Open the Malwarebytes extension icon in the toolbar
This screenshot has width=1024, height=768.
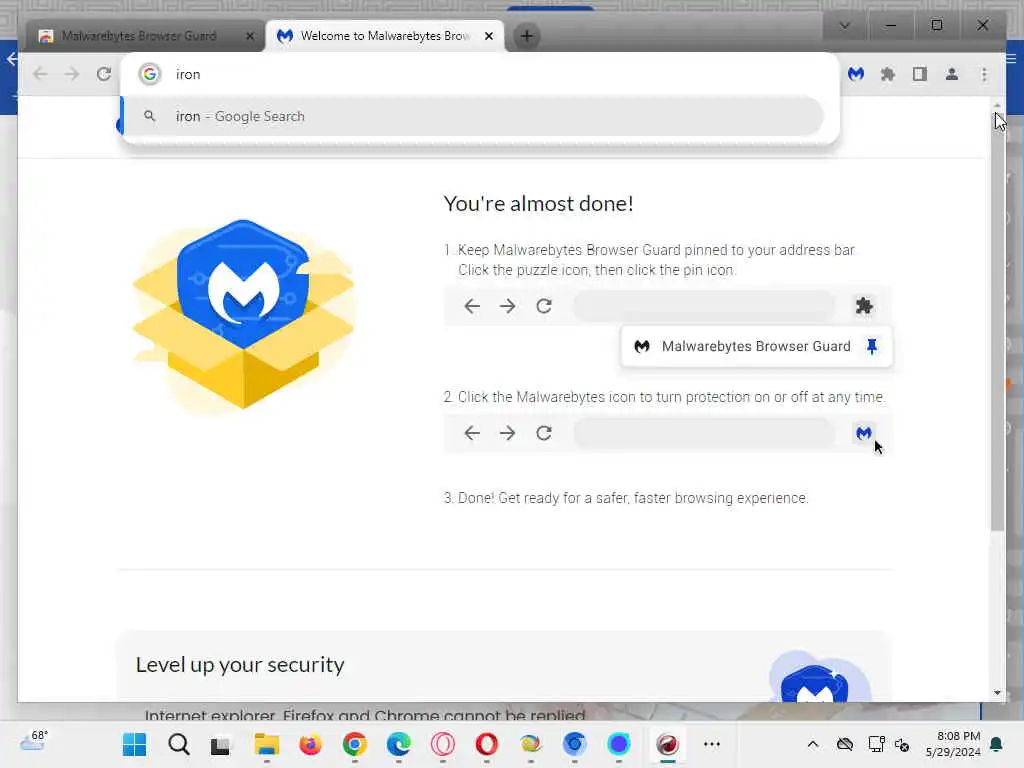pos(856,74)
